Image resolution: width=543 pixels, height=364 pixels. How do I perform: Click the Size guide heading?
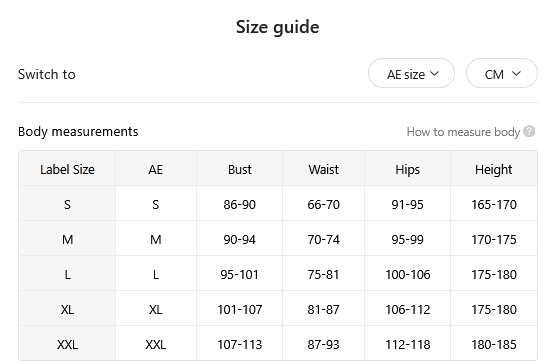pyautogui.click(x=278, y=27)
